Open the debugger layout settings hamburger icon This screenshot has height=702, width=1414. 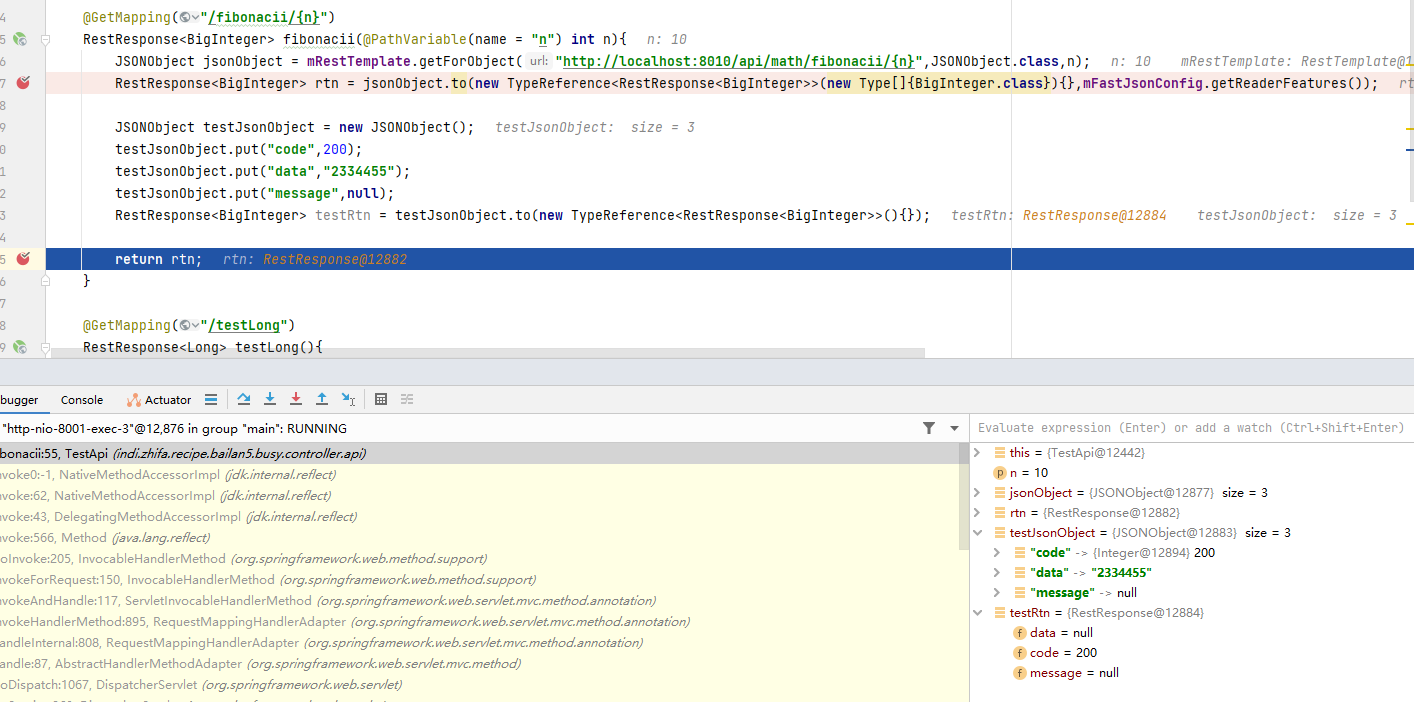[210, 399]
